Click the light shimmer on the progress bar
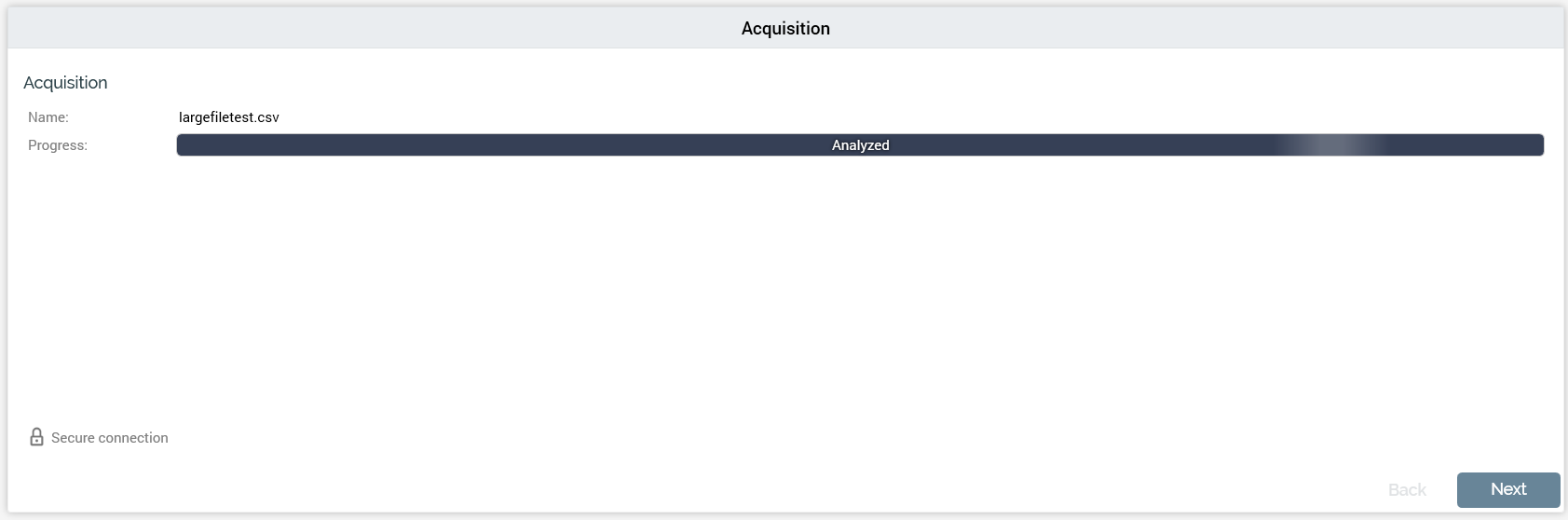Screen dimensions: 1568x520 pos(1332,145)
